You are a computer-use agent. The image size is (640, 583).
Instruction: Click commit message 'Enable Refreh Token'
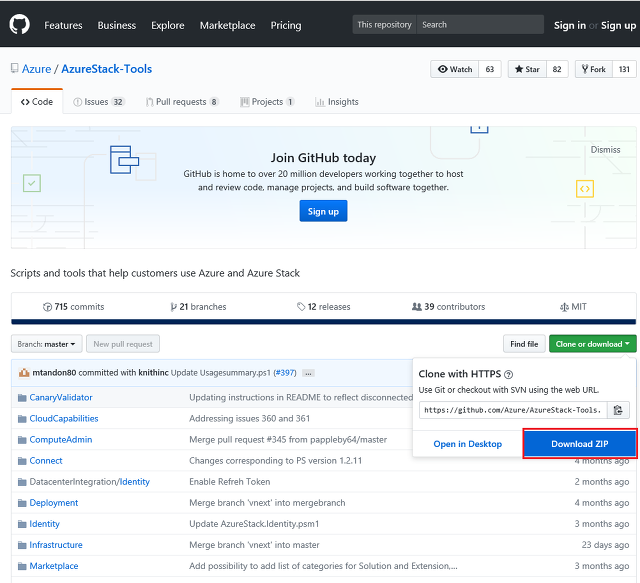pyautogui.click(x=229, y=482)
